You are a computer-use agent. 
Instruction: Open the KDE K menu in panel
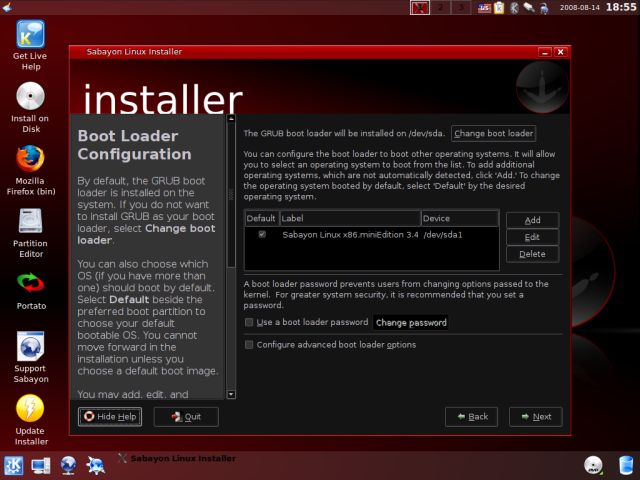pyautogui.click(x=13, y=465)
